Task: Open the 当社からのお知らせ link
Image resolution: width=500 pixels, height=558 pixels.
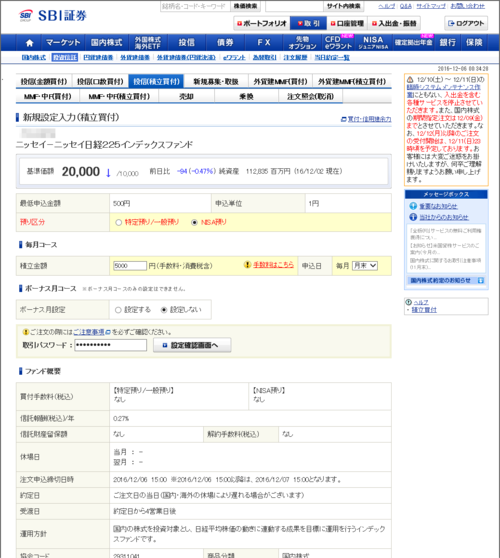Action: click(443, 217)
